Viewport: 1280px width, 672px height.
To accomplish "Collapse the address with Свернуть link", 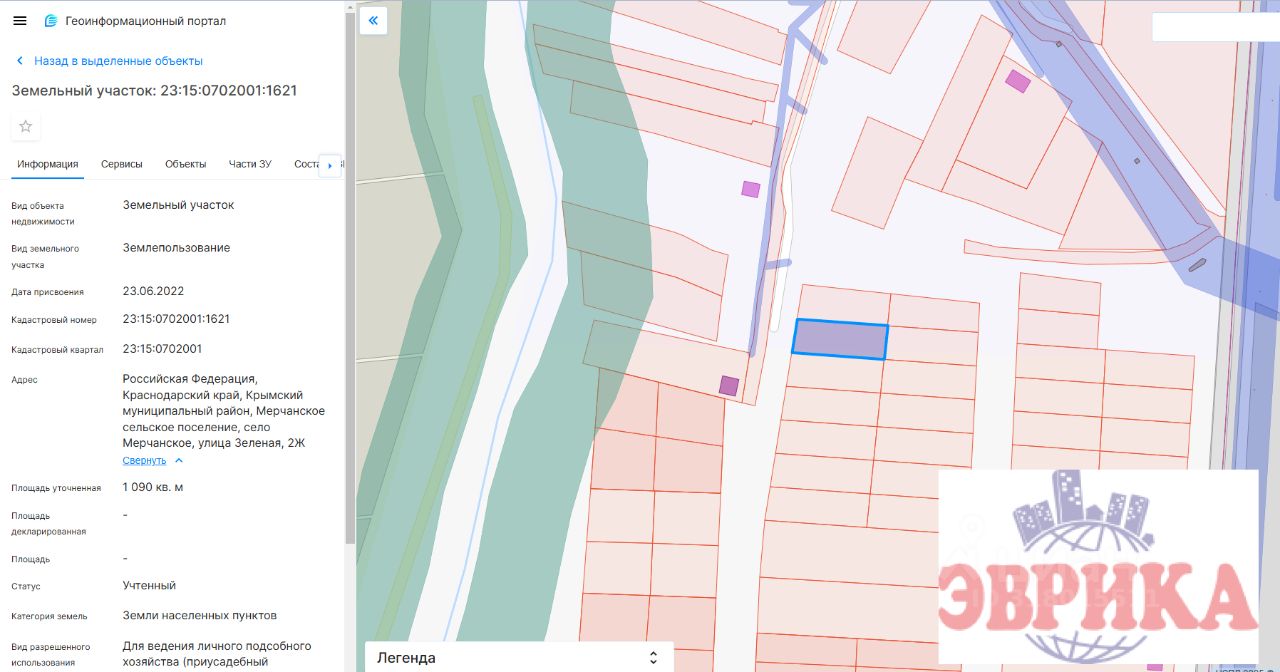I will [x=152, y=460].
